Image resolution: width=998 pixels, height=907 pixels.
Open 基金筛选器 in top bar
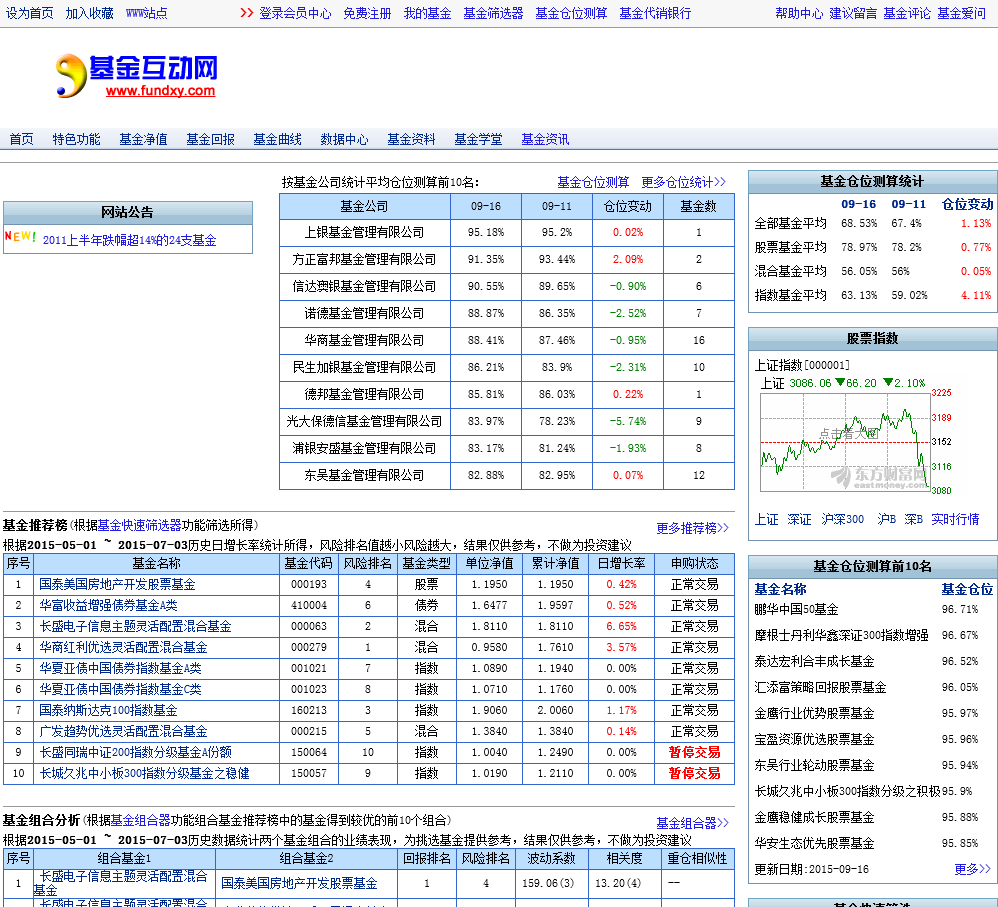[x=493, y=13]
